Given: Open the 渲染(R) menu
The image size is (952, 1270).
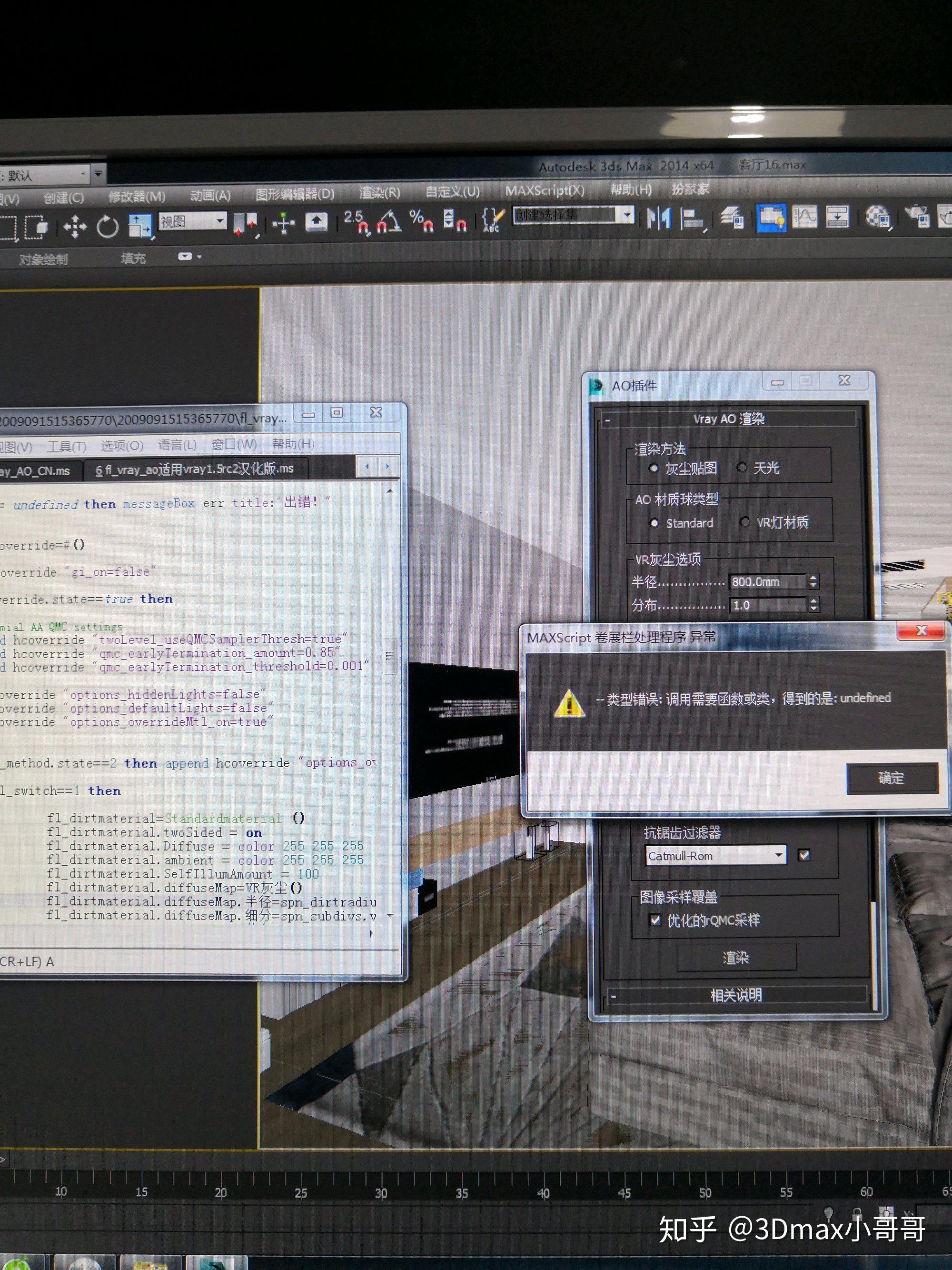Looking at the screenshot, I should pos(379,193).
